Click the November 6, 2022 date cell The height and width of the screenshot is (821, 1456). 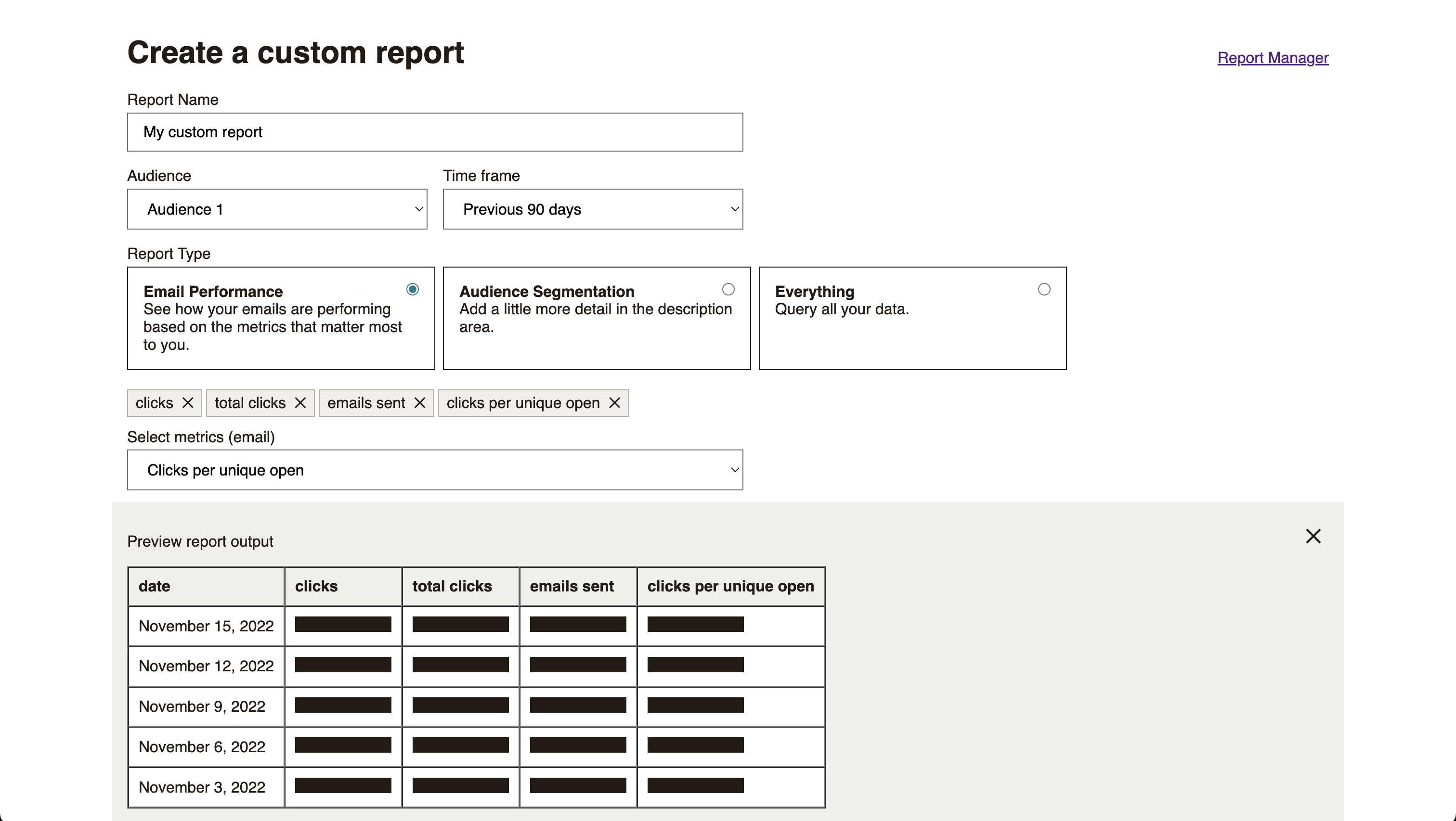[x=206, y=747]
